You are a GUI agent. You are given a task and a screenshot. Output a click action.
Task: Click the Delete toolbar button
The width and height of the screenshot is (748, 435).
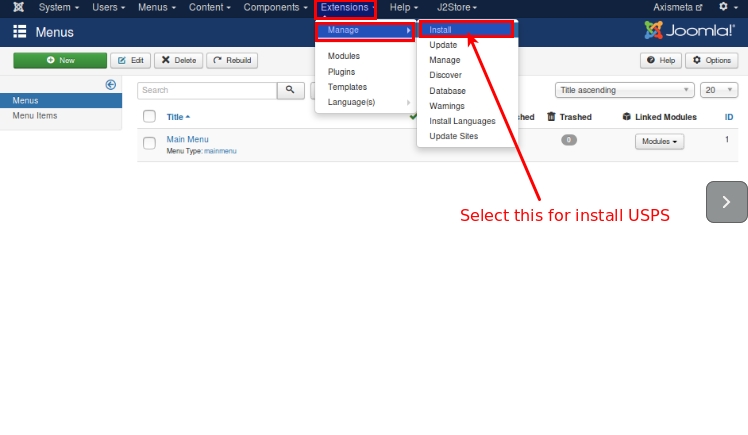pyautogui.click(x=178, y=61)
